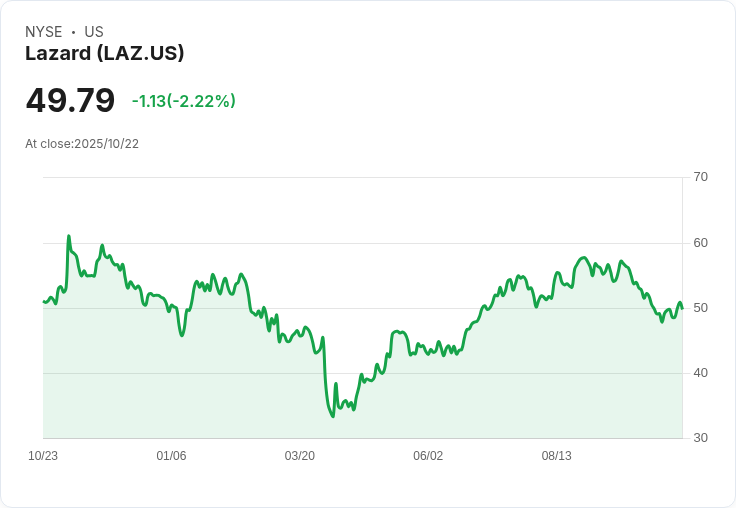Viewport: 736px width, 508px height.
Task: Click the -1.13(-2.22%) price change
Action: coord(184,101)
